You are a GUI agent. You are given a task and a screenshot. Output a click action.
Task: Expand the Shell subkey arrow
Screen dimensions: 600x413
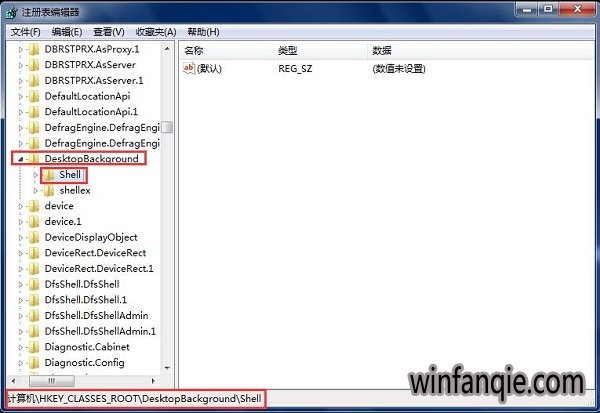pyautogui.click(x=36, y=175)
